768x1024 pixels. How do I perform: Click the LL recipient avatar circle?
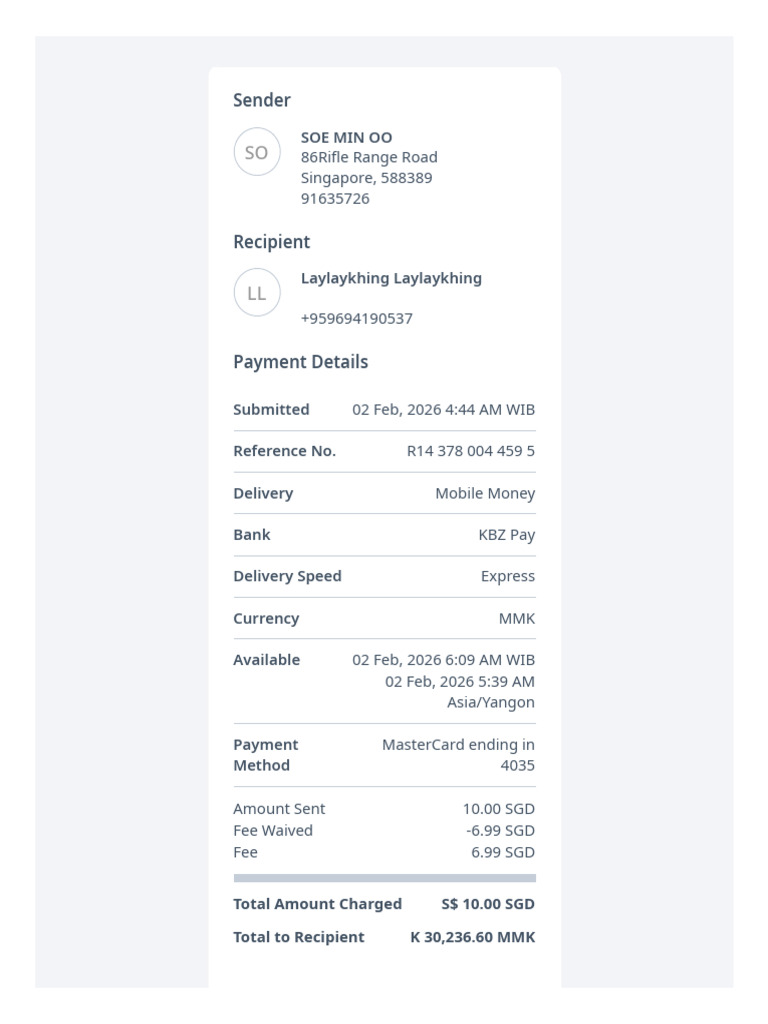pos(257,293)
